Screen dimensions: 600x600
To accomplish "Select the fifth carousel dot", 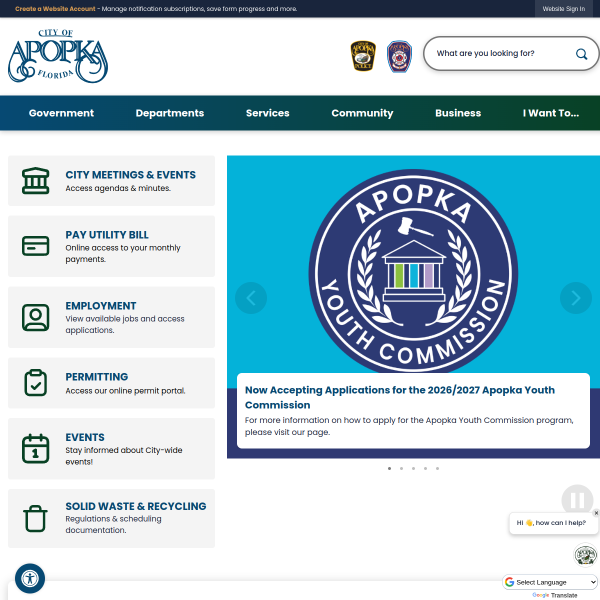I will (437, 468).
